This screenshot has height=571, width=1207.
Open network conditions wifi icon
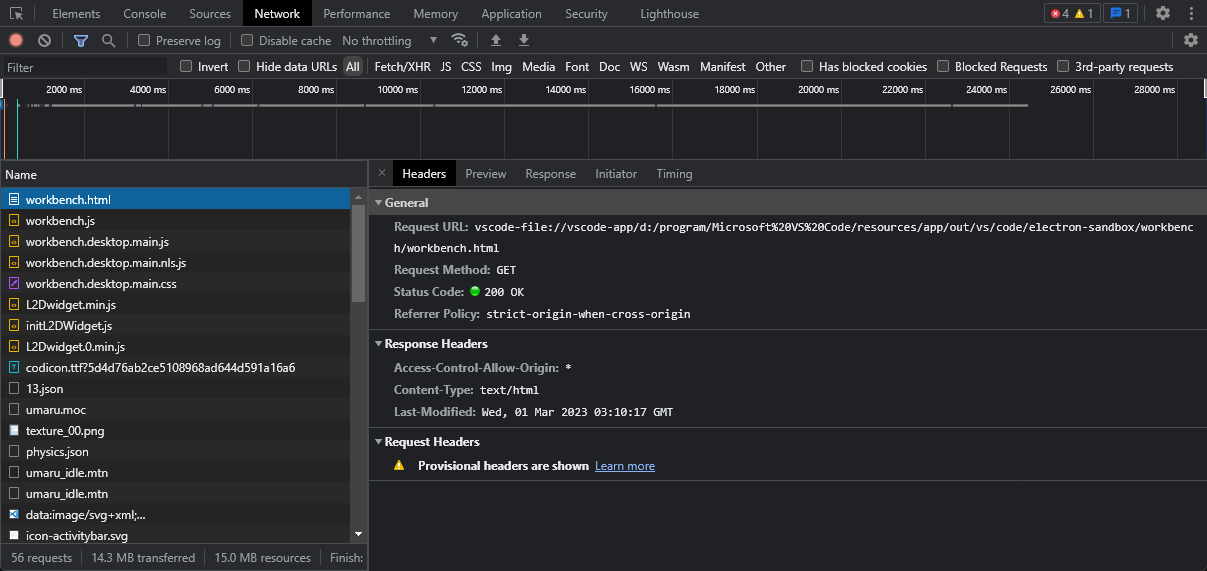click(x=460, y=40)
